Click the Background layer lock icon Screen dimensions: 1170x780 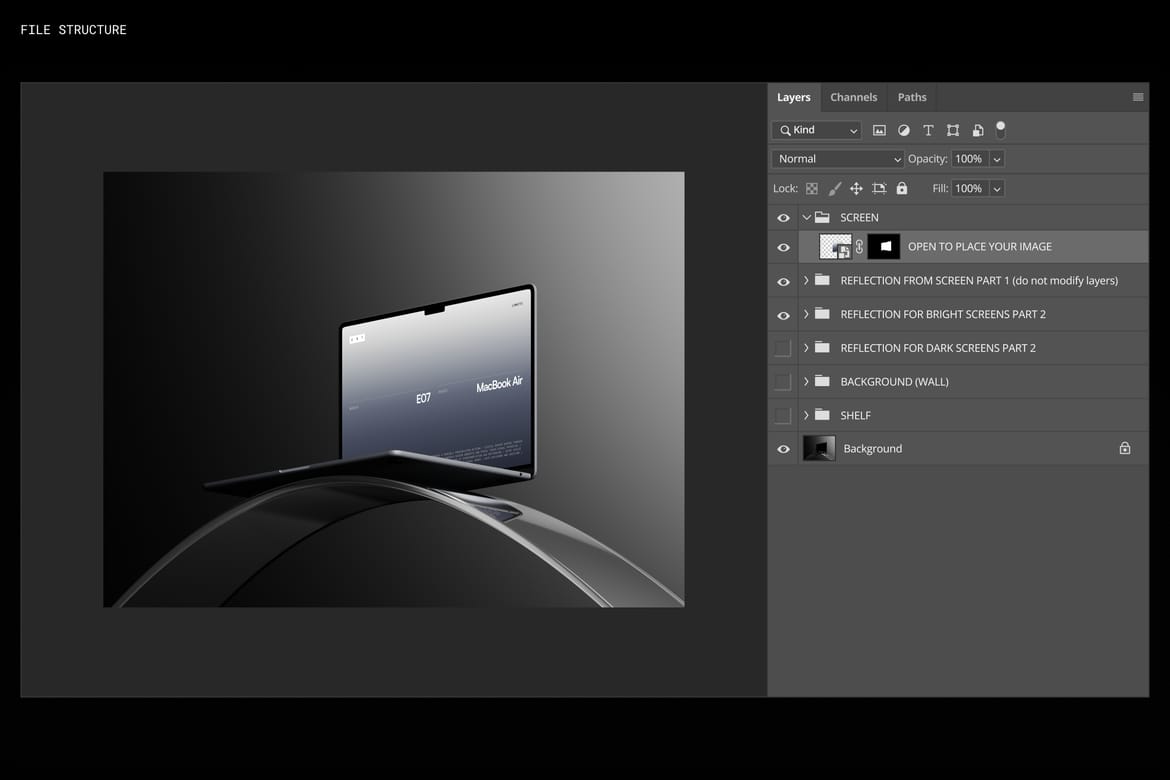click(1124, 448)
